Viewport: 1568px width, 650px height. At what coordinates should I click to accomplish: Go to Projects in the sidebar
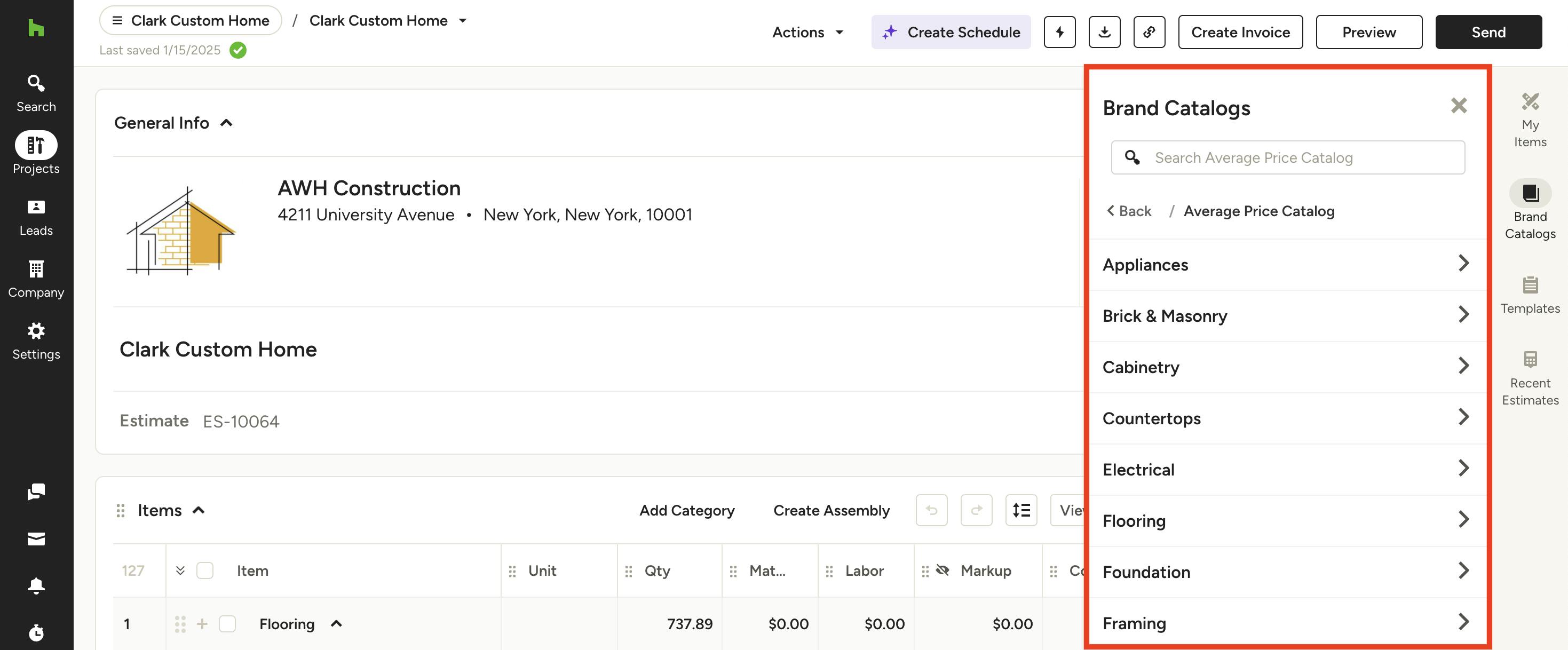[x=36, y=153]
